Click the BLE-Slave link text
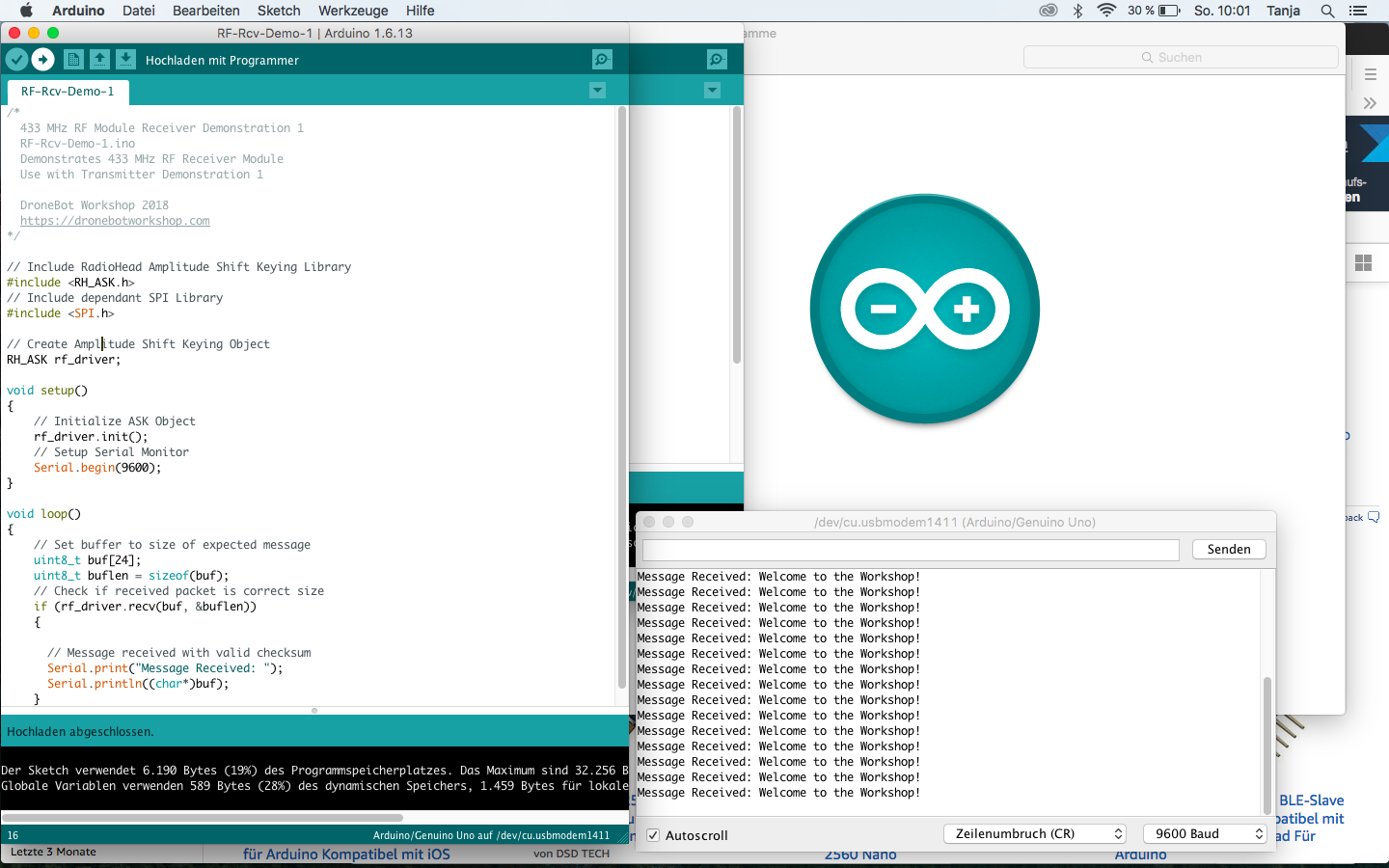 coord(1312,800)
